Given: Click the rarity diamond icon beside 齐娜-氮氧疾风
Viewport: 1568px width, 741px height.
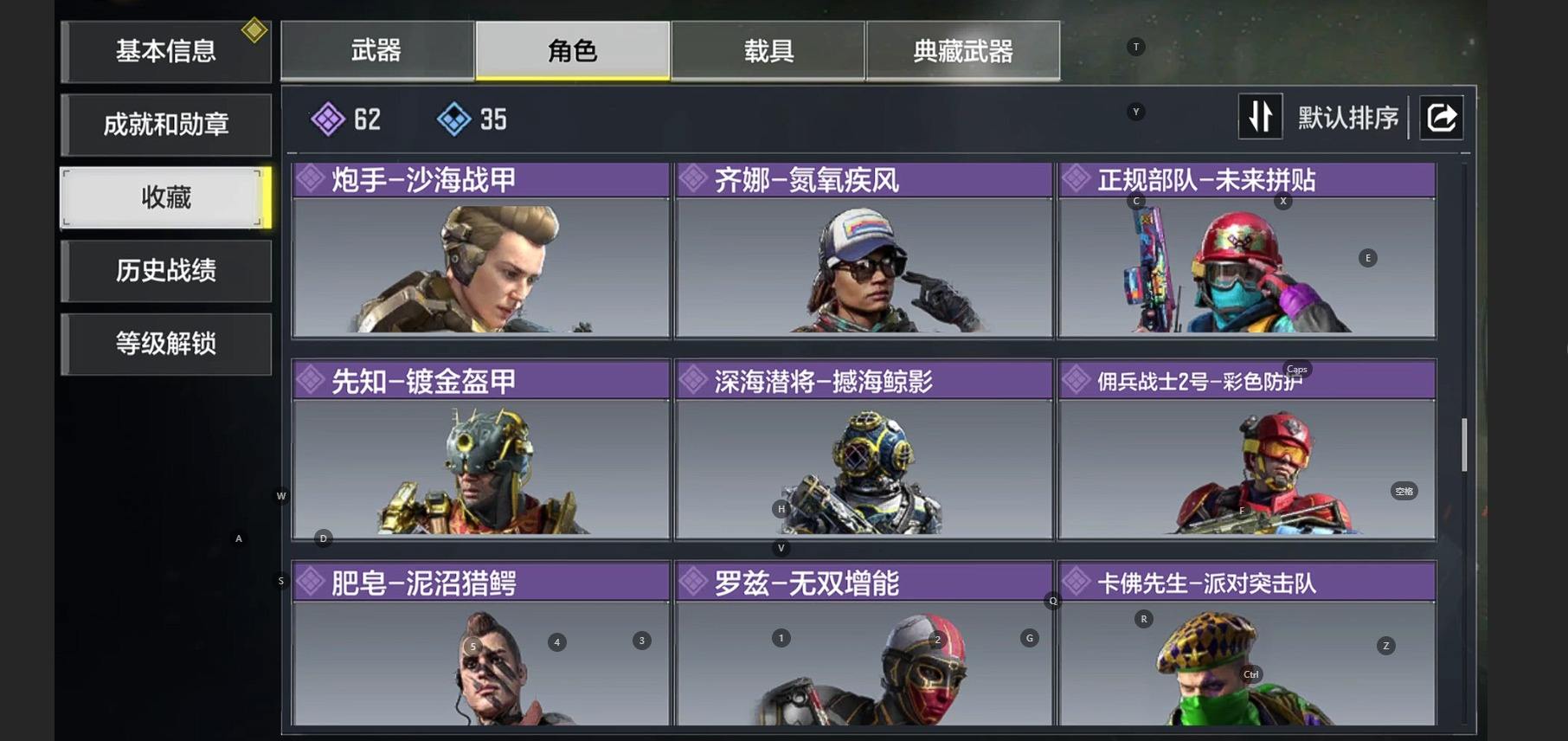Looking at the screenshot, I should (x=692, y=179).
